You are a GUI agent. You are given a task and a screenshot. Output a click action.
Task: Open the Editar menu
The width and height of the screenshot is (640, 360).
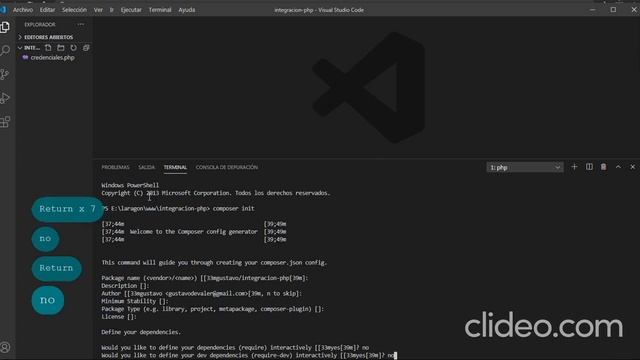(47, 10)
